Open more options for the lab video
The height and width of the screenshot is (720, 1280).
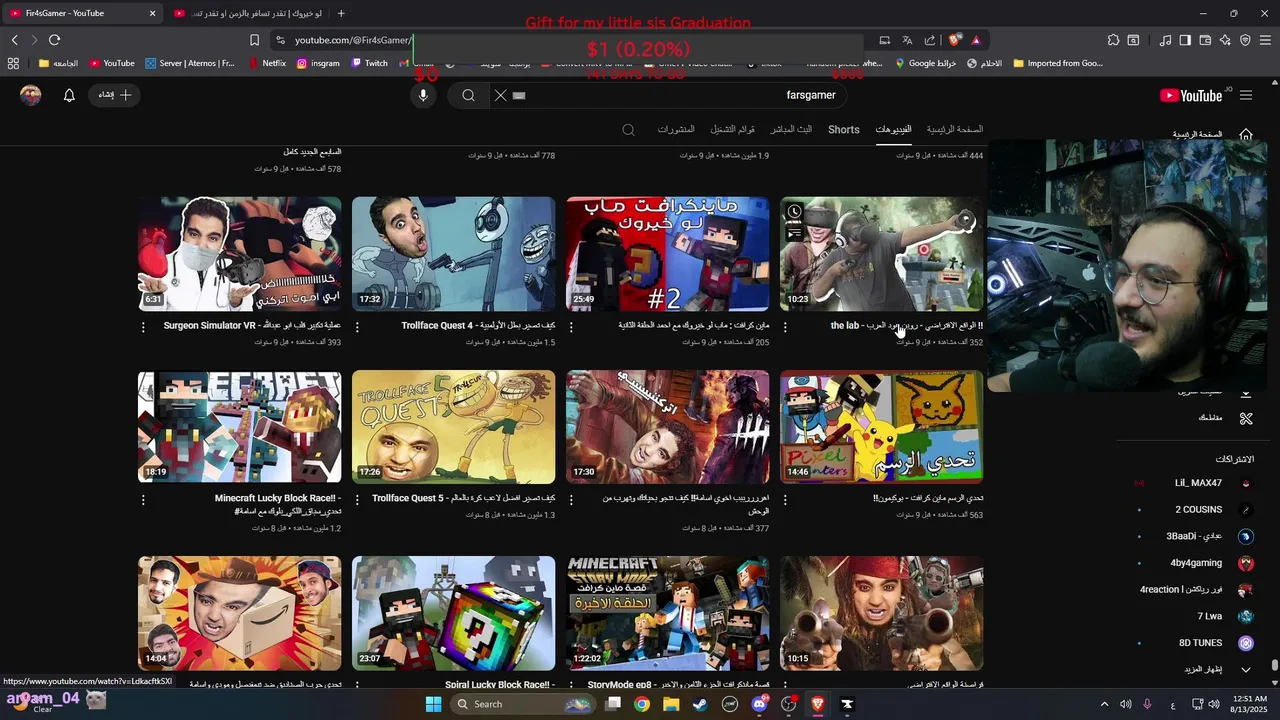[785, 326]
